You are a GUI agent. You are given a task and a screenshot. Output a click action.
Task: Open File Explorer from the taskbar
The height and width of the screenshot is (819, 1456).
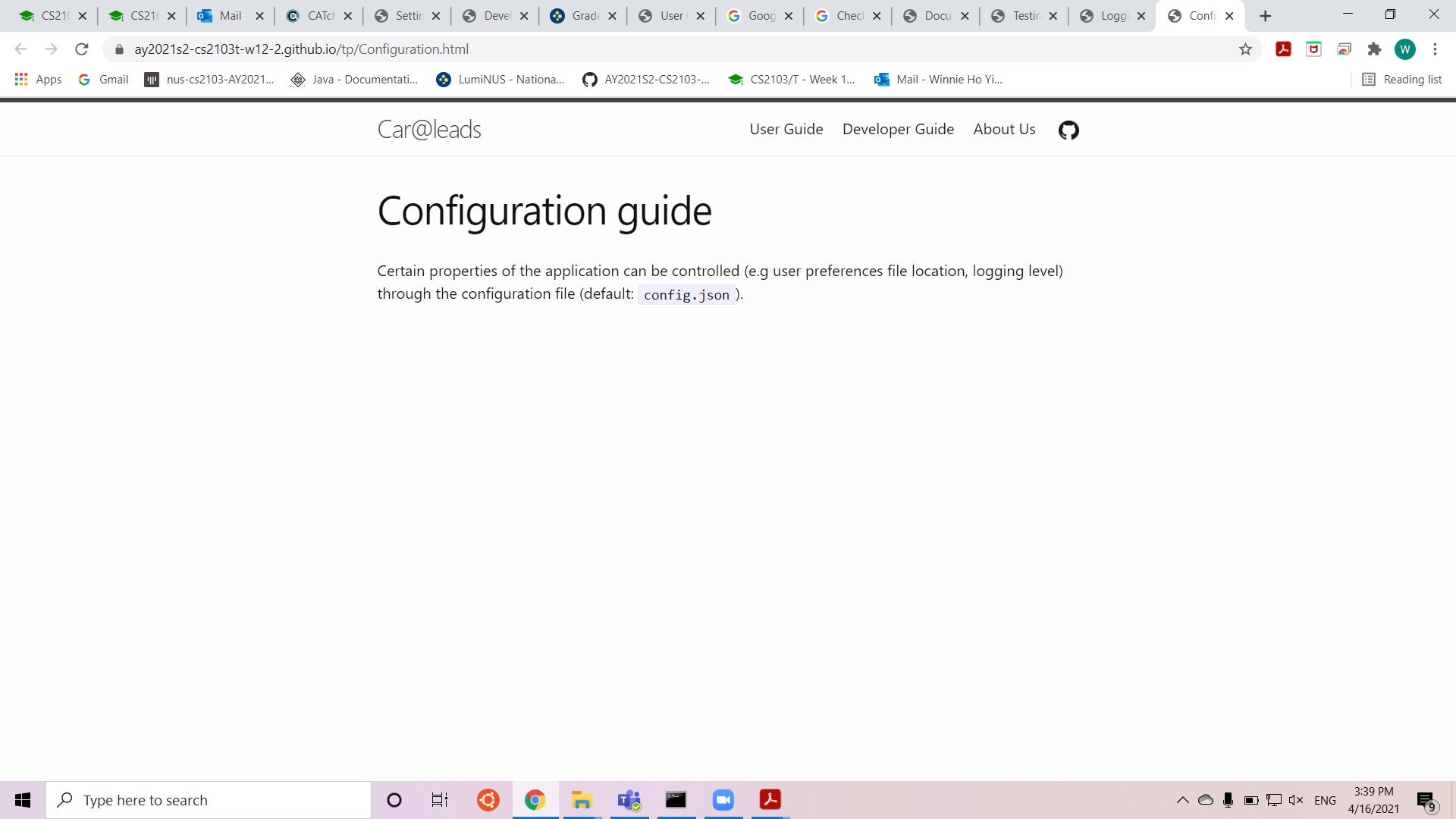(582, 800)
